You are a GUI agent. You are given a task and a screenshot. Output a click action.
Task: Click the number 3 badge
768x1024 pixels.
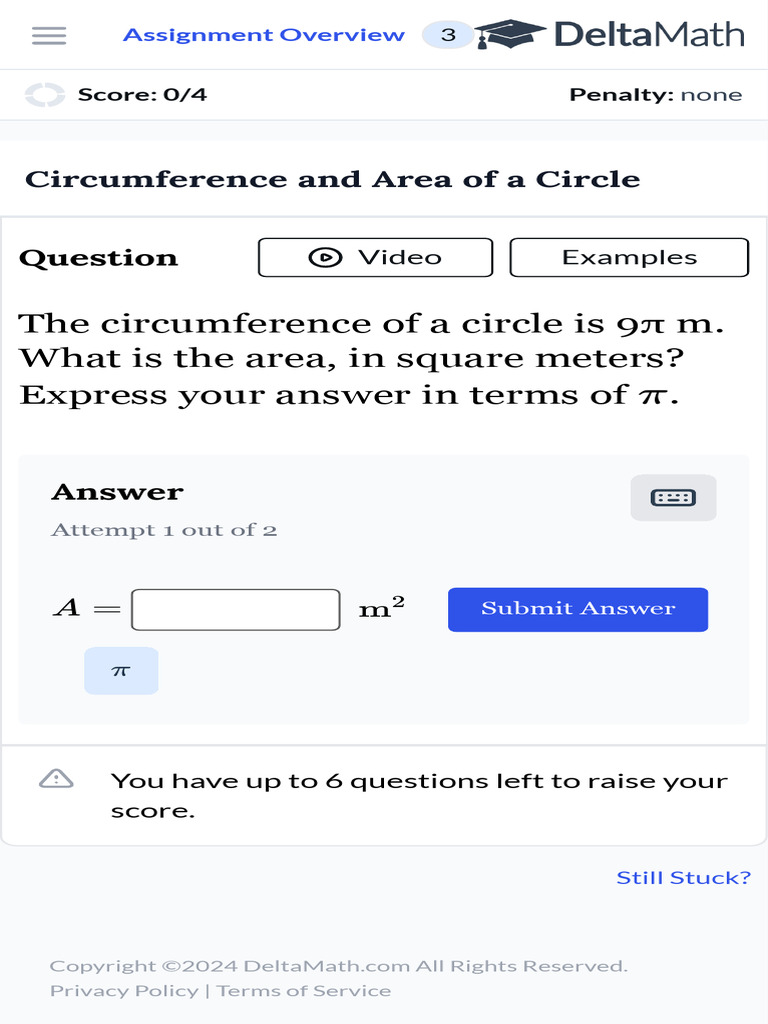(x=449, y=35)
